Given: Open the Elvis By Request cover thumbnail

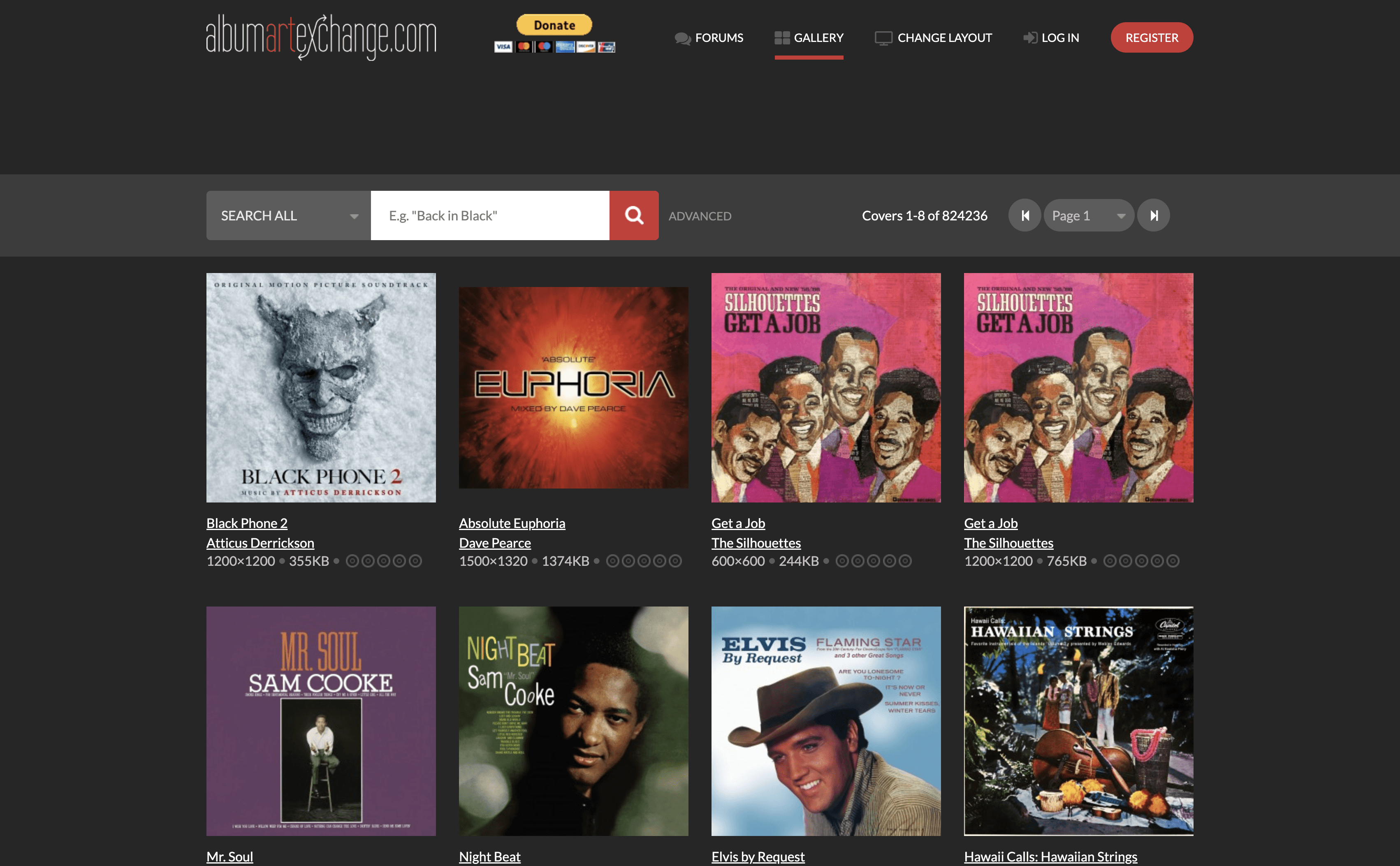Looking at the screenshot, I should 825,720.
